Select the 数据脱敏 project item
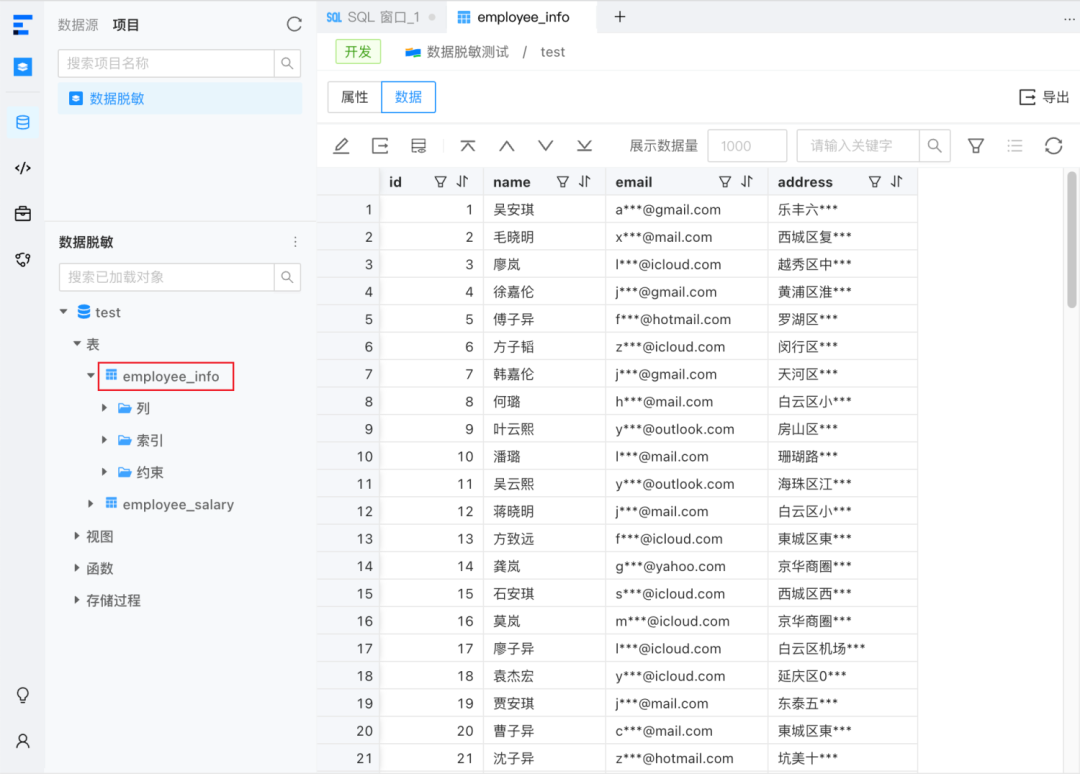The height and width of the screenshot is (774, 1080). coord(180,98)
